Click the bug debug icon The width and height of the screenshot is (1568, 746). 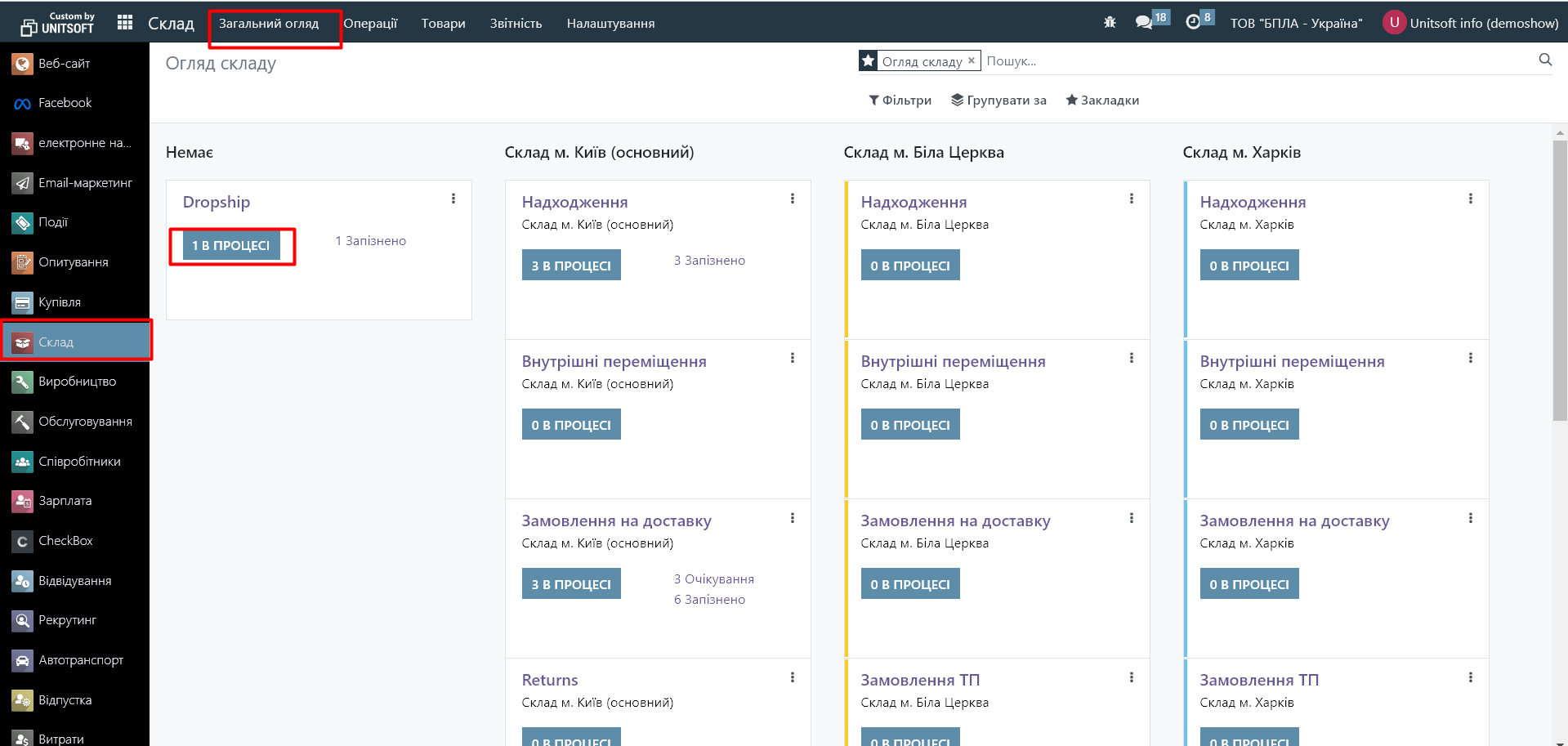pos(1110,23)
